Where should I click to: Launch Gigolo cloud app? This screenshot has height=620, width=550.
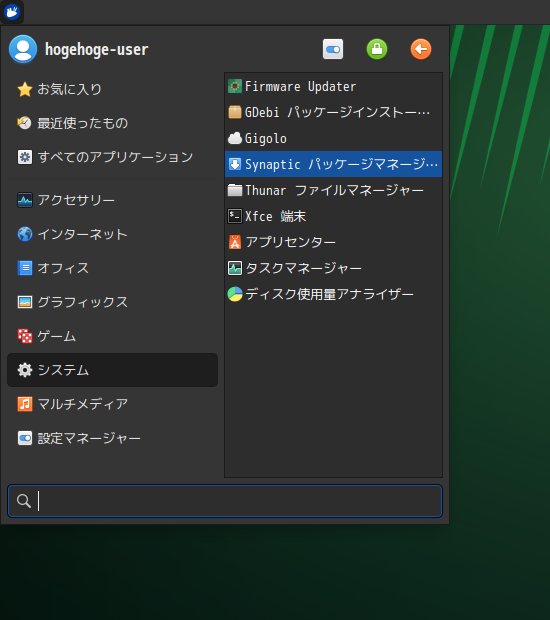(x=333, y=138)
